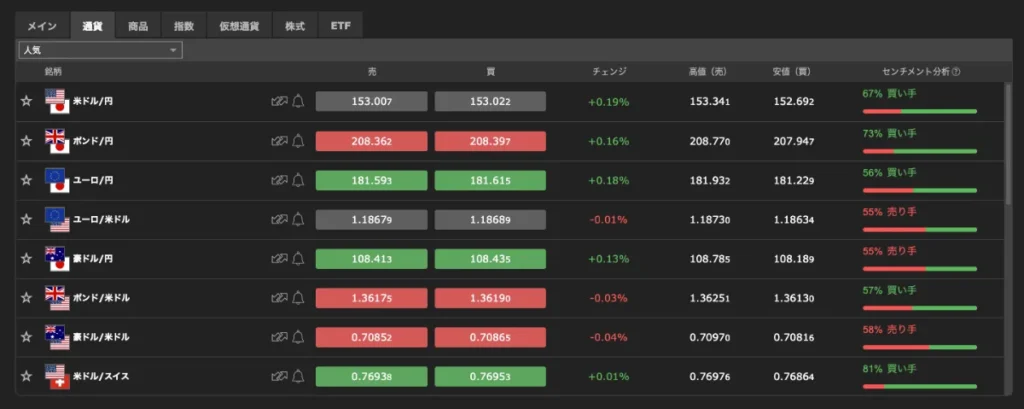Viewport: 1024px width, 409px height.
Task: Star the 豪ドル/米ドル pair
Action: point(27,337)
